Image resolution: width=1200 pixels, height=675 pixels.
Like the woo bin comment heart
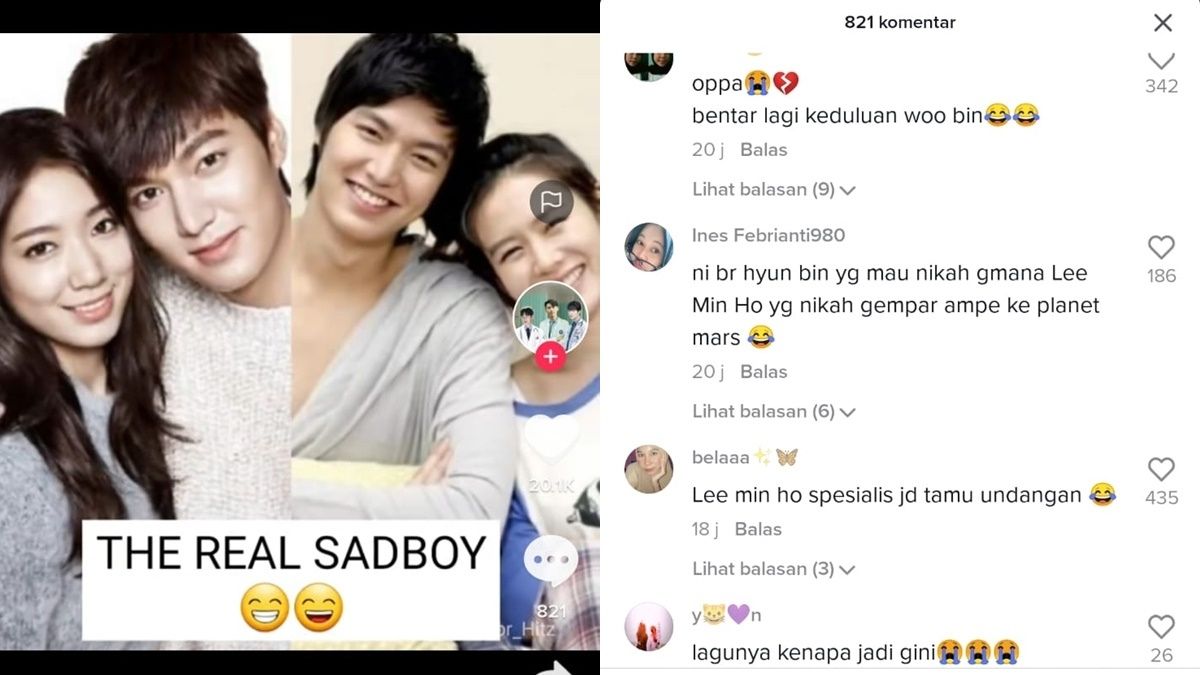tap(1161, 60)
